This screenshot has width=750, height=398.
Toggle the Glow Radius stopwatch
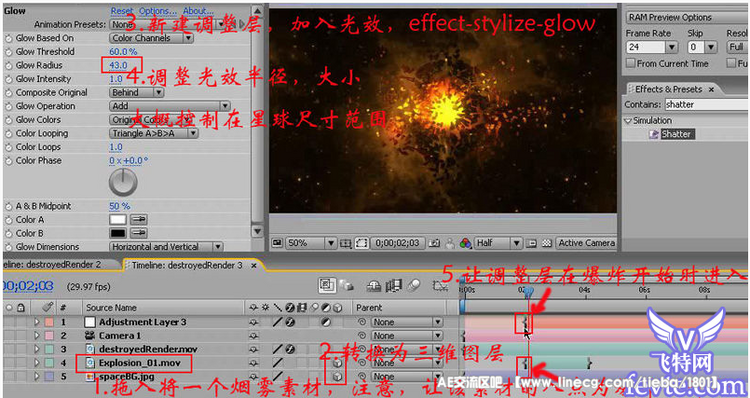tap(8, 66)
